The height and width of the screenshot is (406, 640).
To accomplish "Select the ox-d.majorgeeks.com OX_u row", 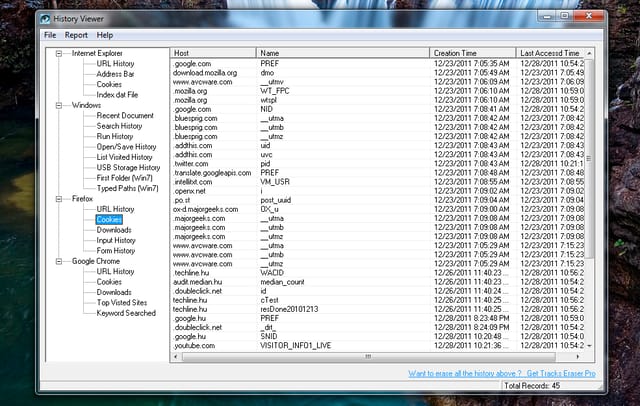I will point(378,209).
